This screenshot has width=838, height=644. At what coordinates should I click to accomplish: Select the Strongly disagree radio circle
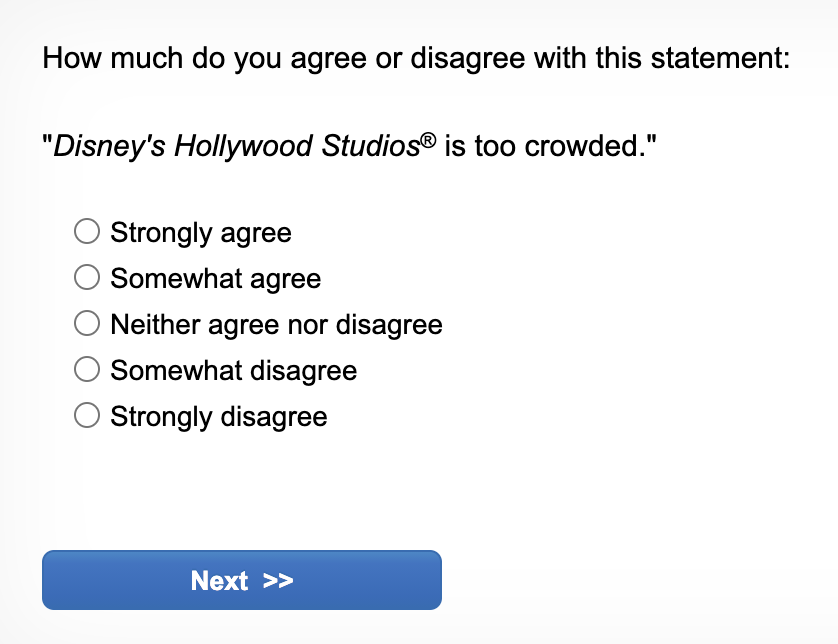coord(87,416)
